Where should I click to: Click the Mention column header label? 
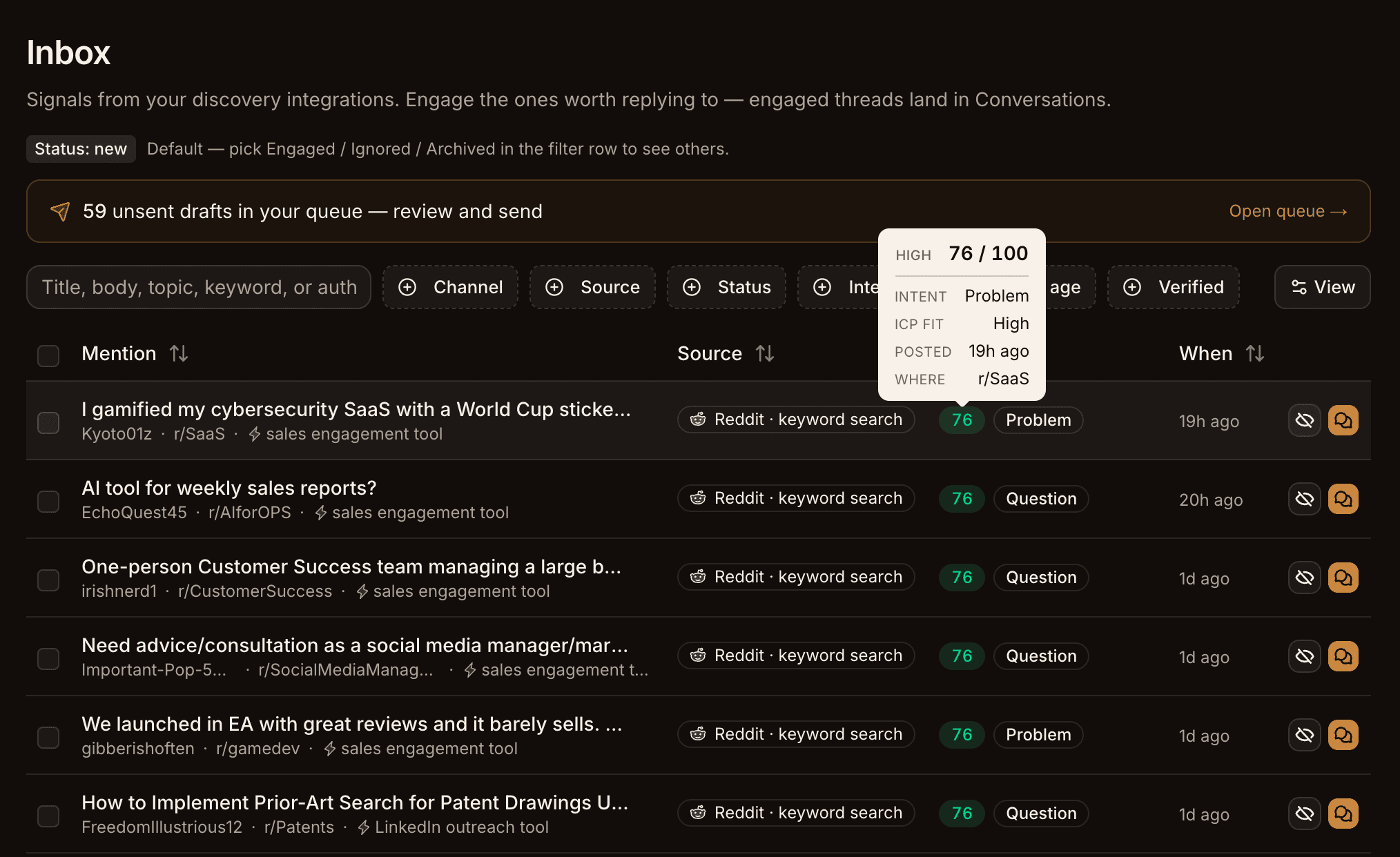click(119, 353)
